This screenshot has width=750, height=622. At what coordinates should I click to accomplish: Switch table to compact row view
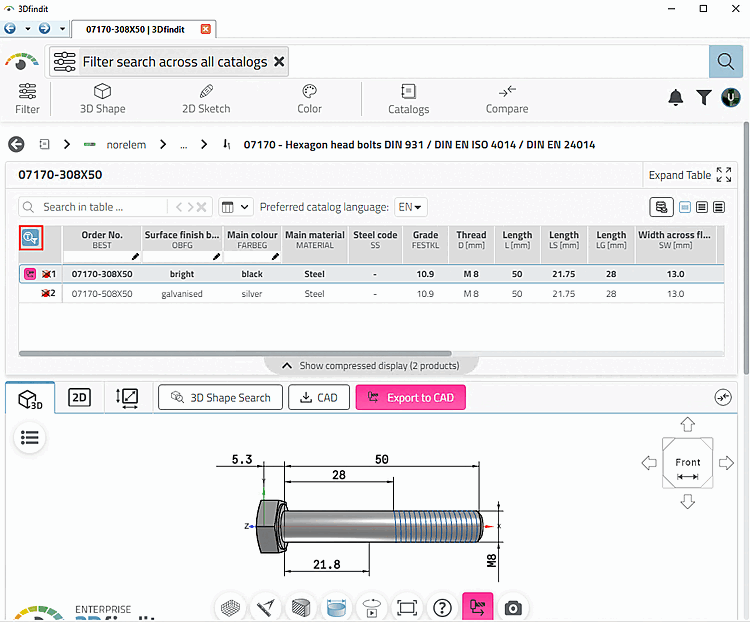tap(719, 207)
